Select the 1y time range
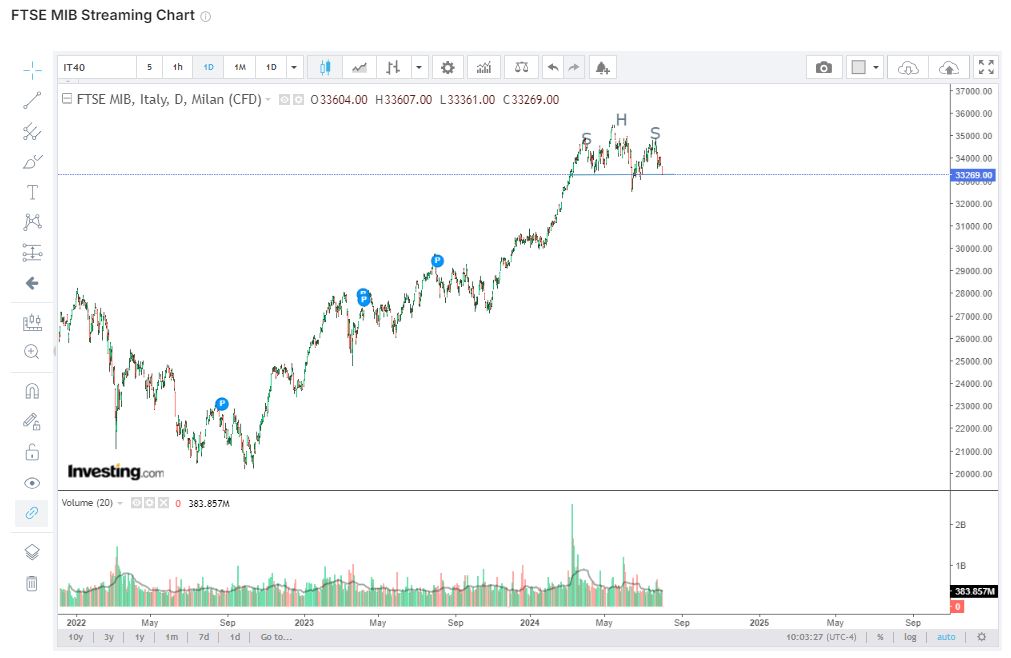Image resolution: width=1011 pixels, height=658 pixels. coord(139,637)
